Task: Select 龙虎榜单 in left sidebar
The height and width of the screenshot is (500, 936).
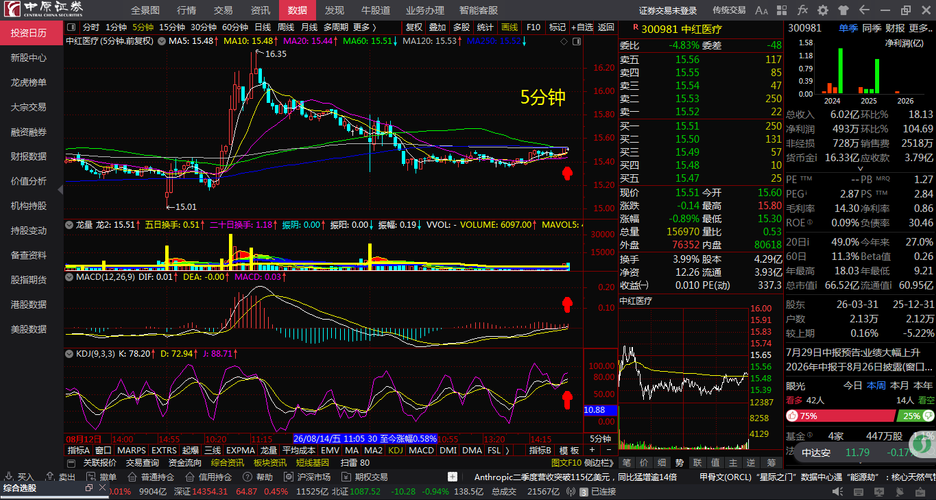Action: (29, 82)
